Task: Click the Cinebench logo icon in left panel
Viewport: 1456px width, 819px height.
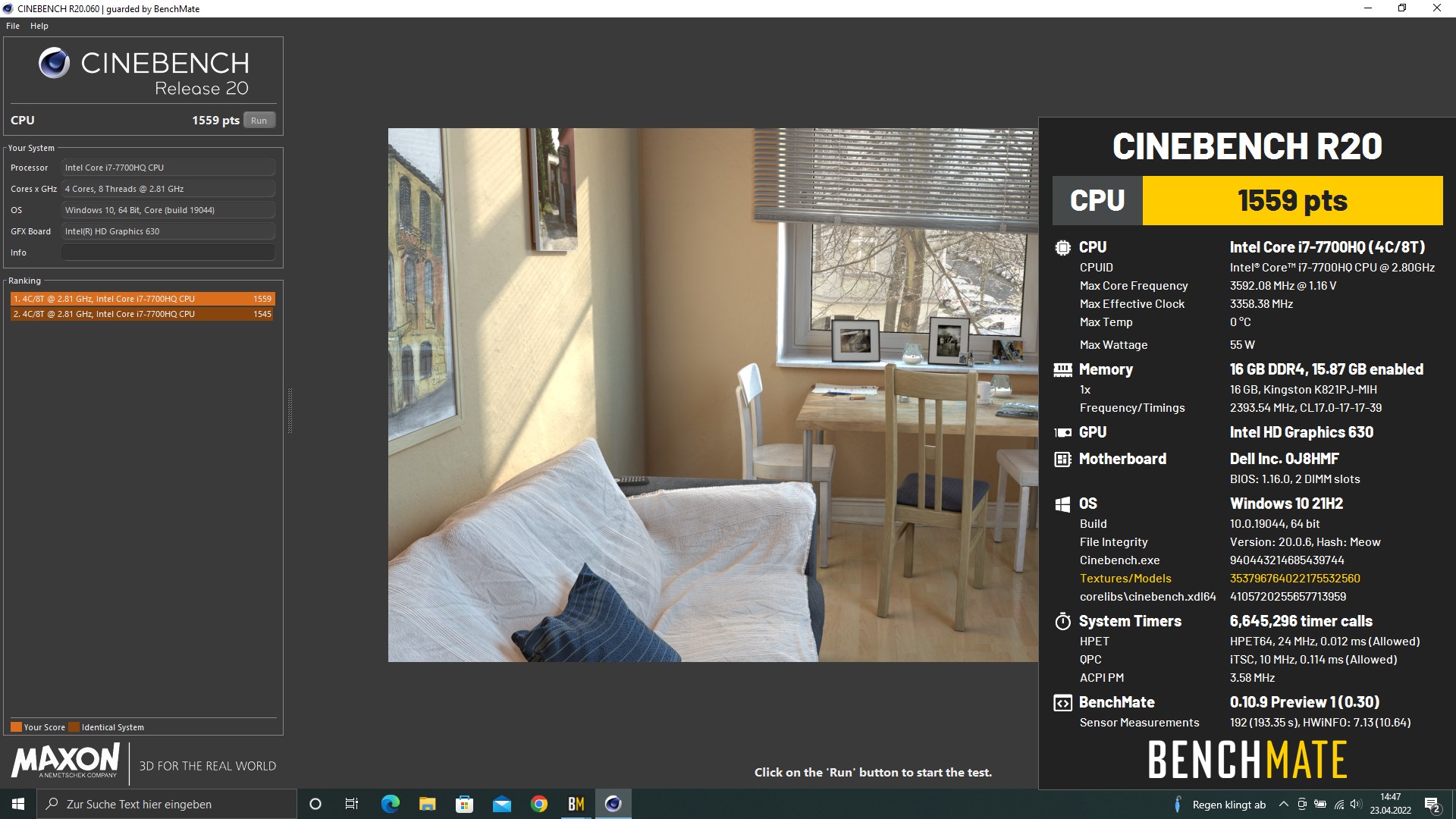Action: click(55, 63)
